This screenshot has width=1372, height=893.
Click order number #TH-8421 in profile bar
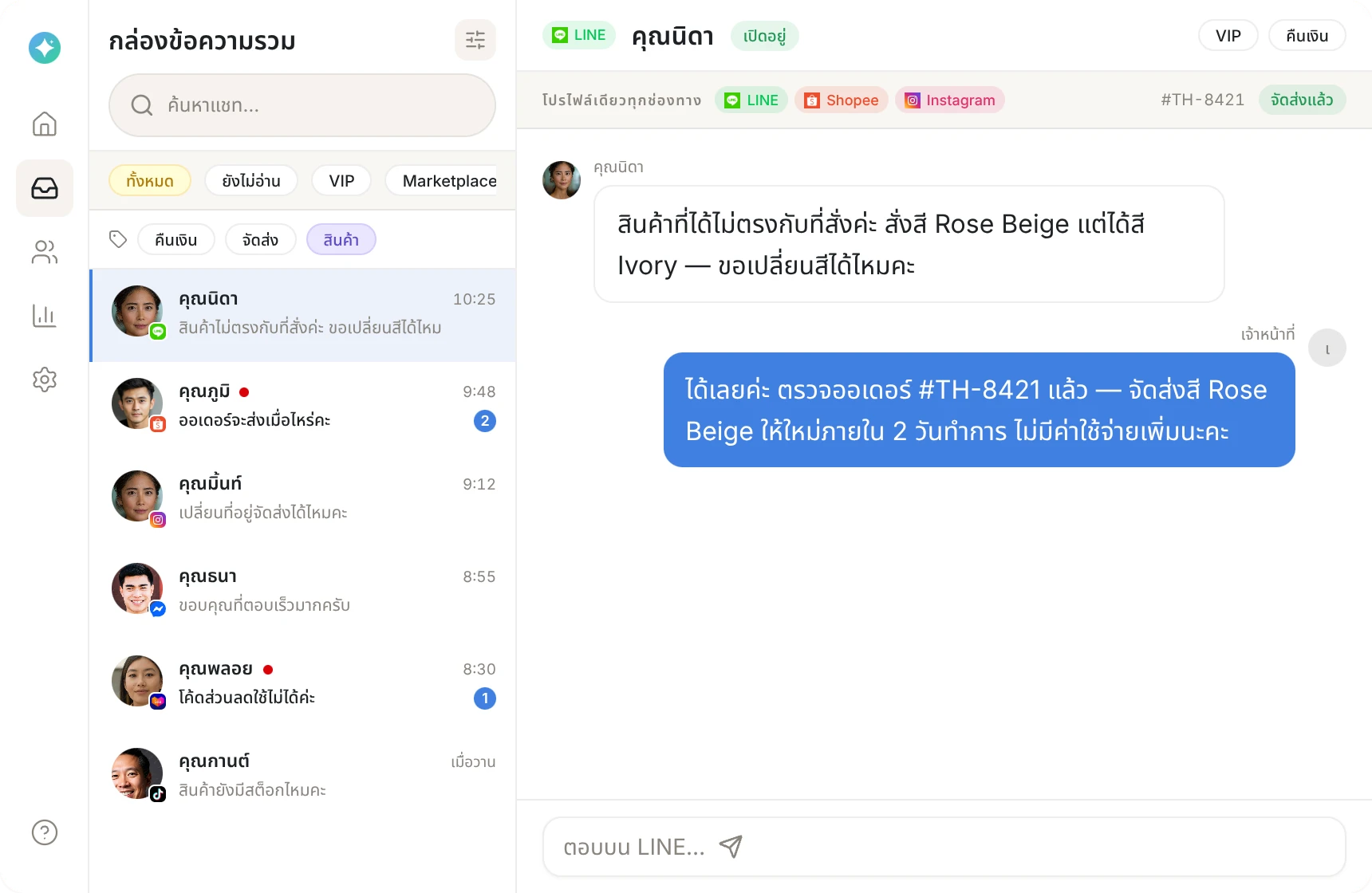[1203, 100]
